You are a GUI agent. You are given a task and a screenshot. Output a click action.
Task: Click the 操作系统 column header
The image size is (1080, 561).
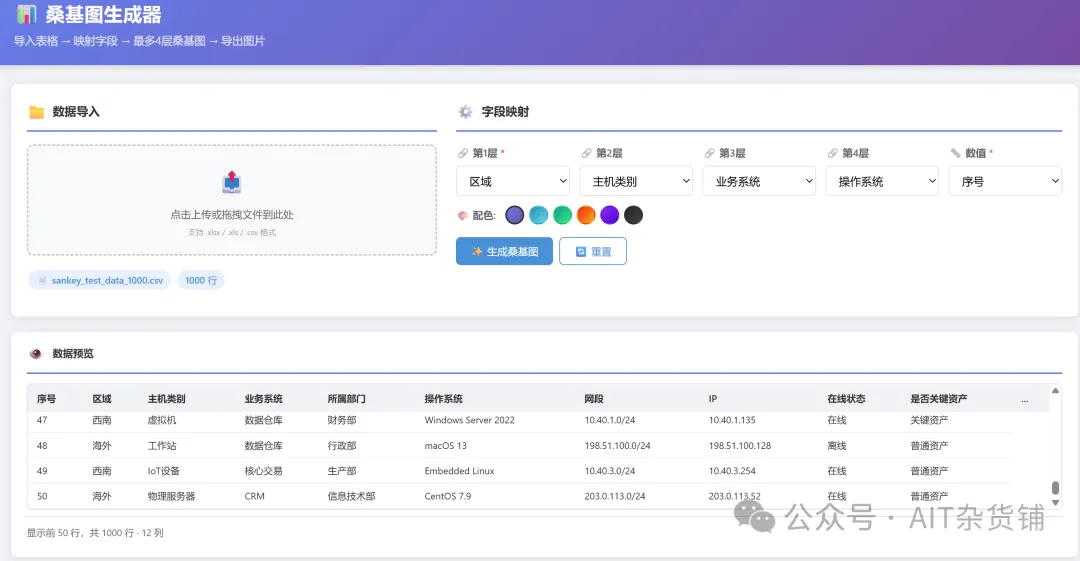click(x=444, y=399)
